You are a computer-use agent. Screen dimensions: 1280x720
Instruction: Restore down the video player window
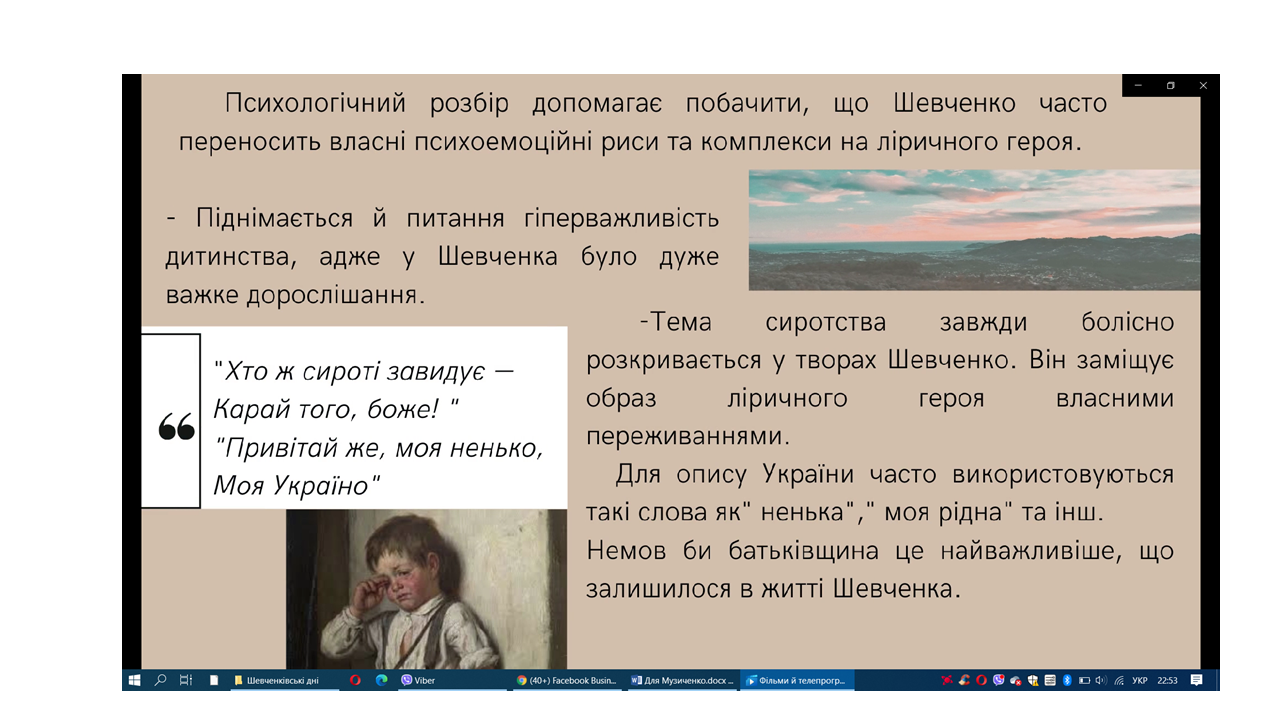click(1170, 85)
